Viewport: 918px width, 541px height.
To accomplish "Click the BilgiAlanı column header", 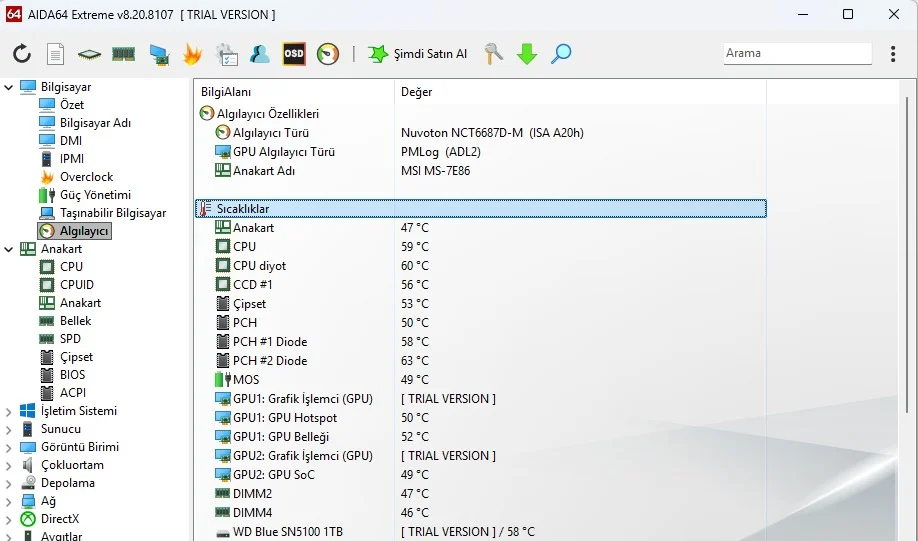I will pyautogui.click(x=294, y=92).
